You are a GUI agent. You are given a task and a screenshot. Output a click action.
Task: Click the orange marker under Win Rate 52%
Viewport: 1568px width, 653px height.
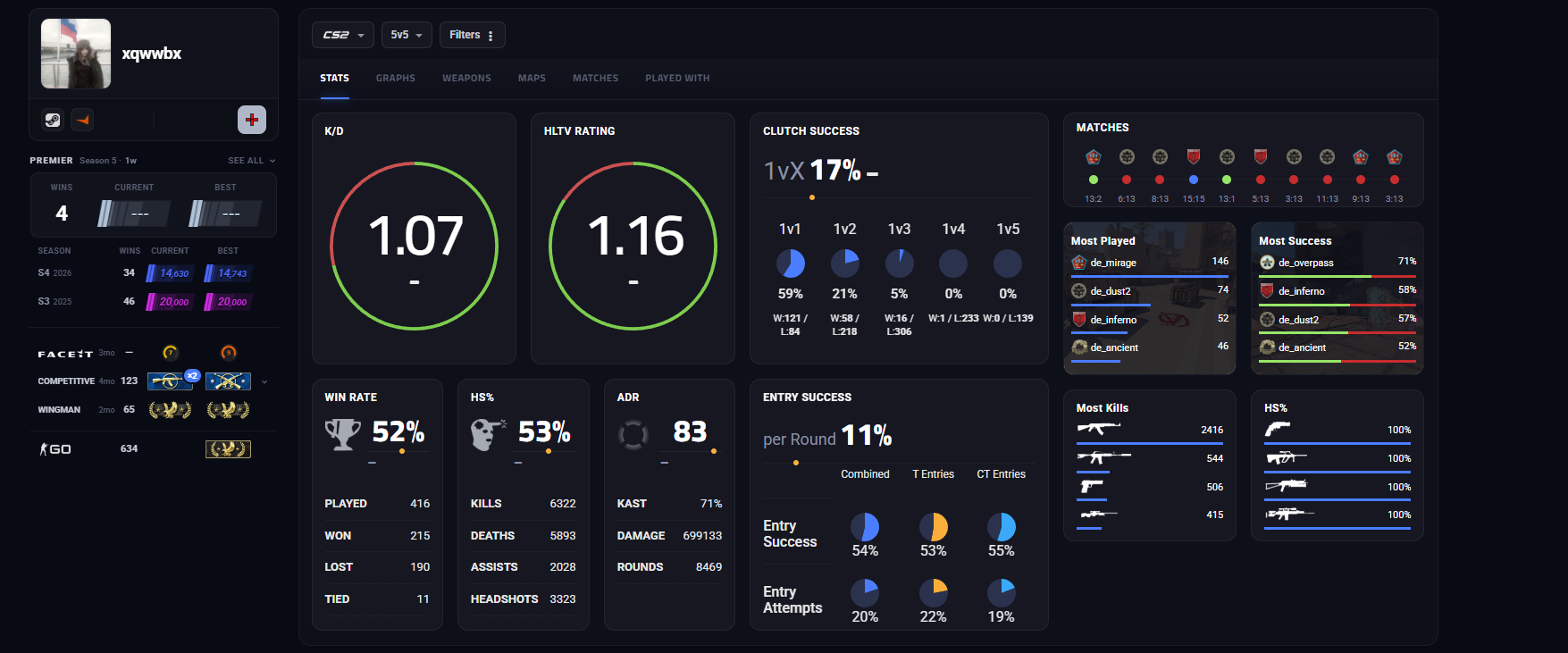coord(402,451)
